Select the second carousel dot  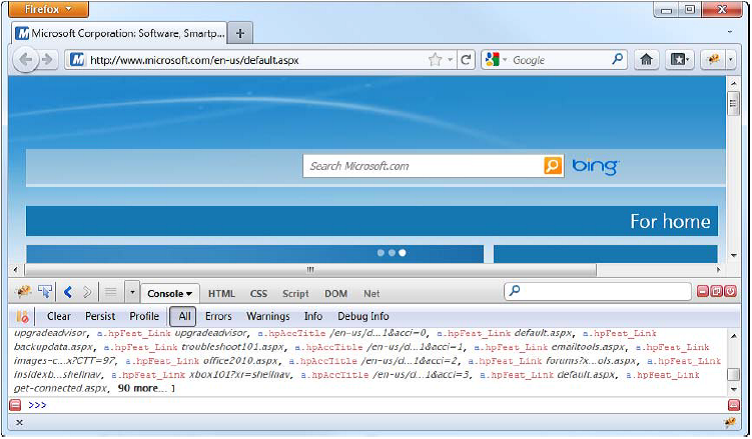[x=392, y=253]
